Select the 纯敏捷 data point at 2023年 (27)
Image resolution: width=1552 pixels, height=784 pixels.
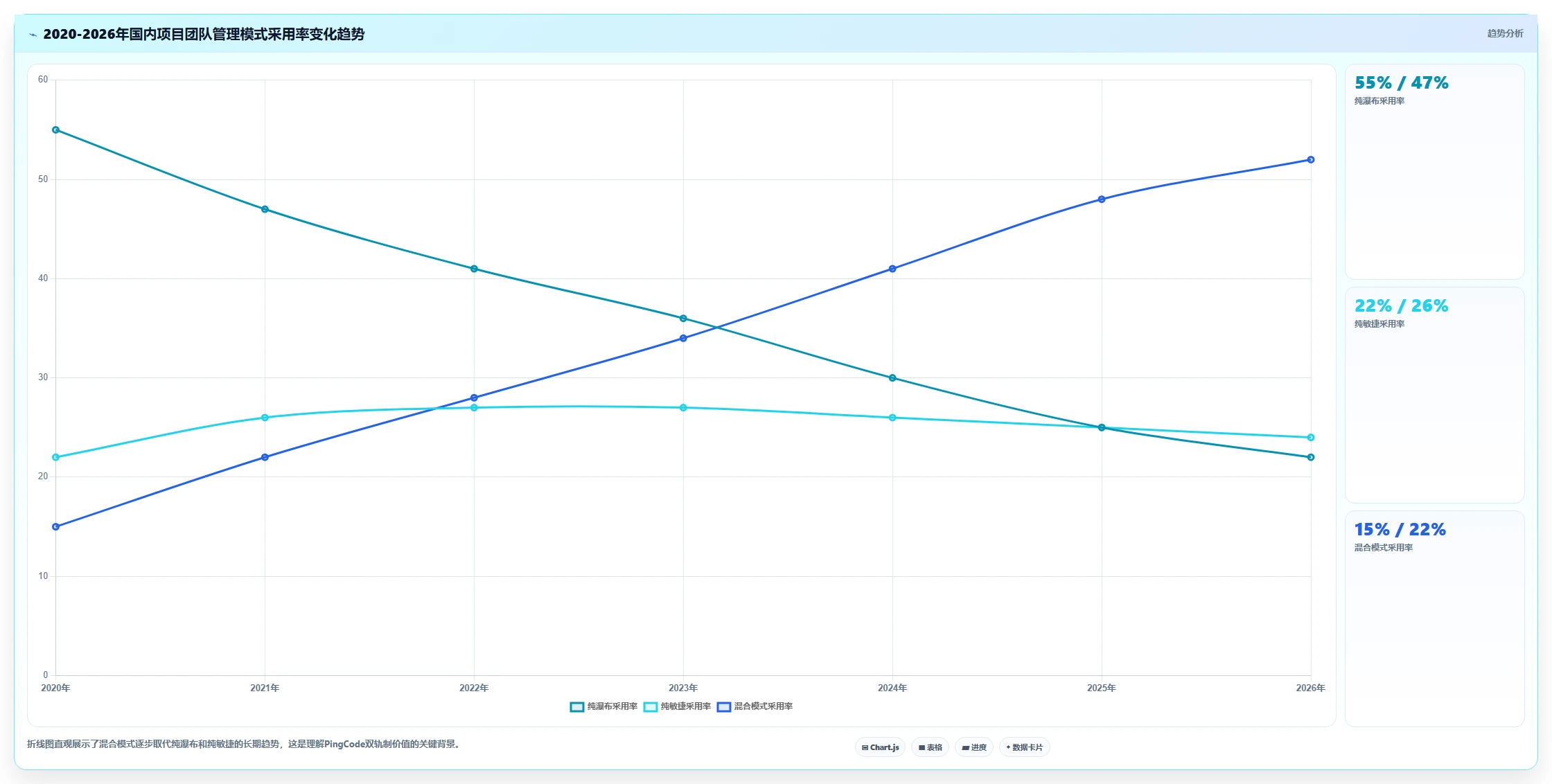tap(683, 408)
